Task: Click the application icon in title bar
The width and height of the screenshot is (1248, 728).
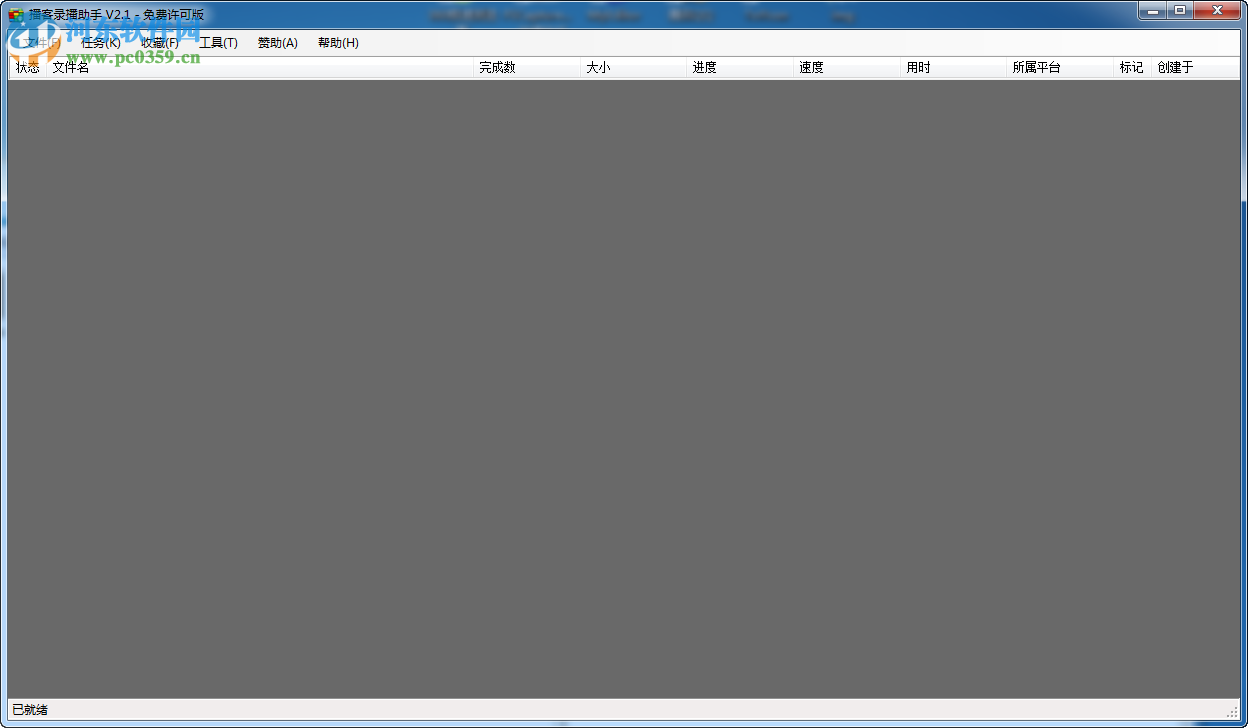Action: (x=14, y=10)
